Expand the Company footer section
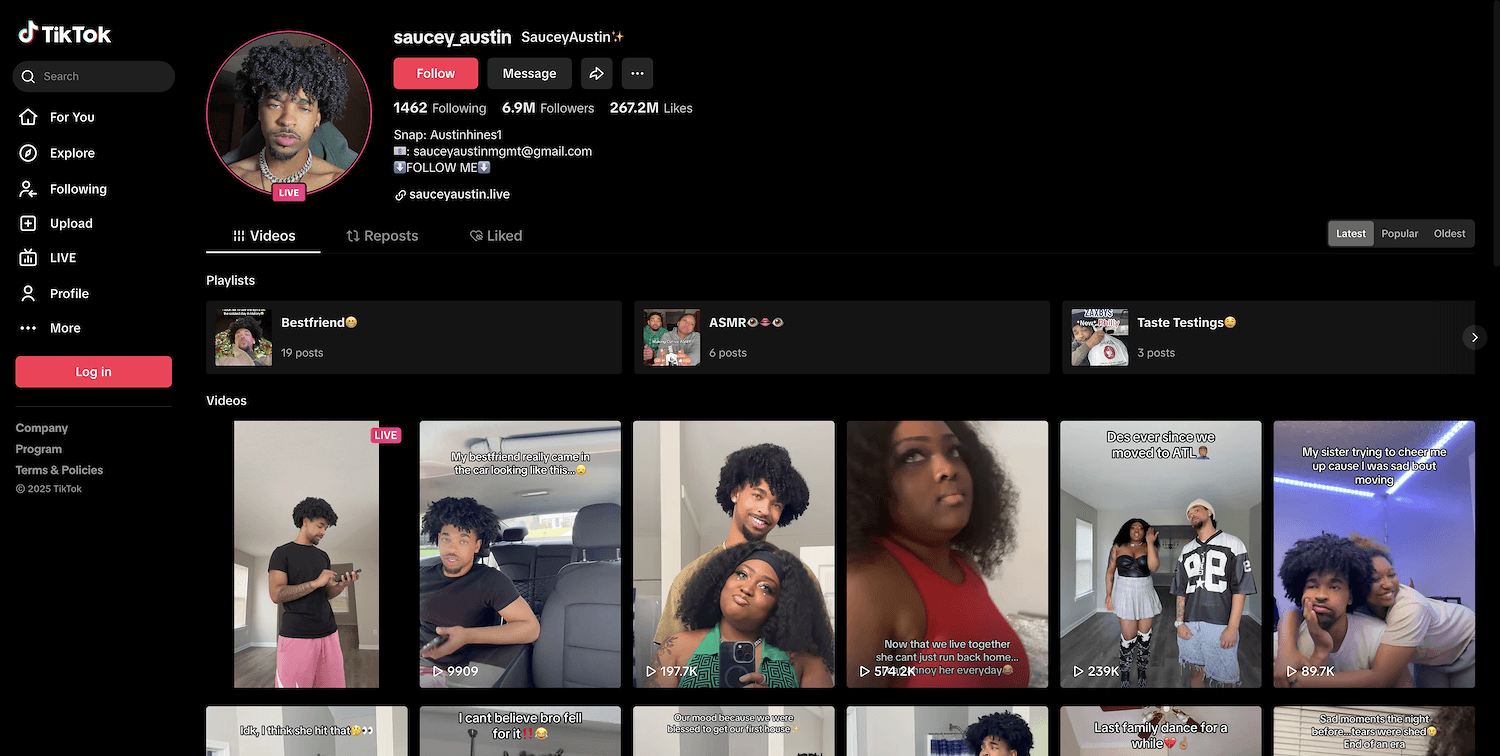 tap(42, 428)
